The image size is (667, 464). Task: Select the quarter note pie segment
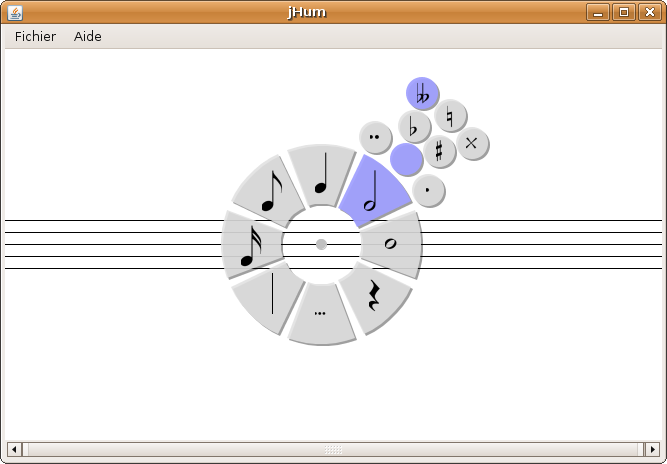tap(322, 175)
